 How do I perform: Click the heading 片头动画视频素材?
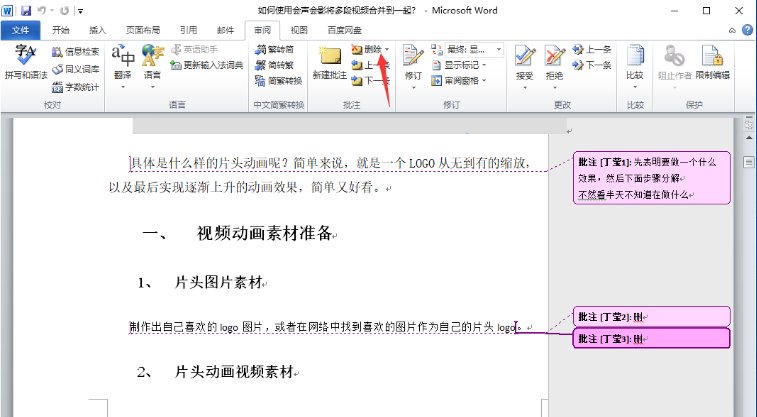pyautogui.click(x=234, y=371)
